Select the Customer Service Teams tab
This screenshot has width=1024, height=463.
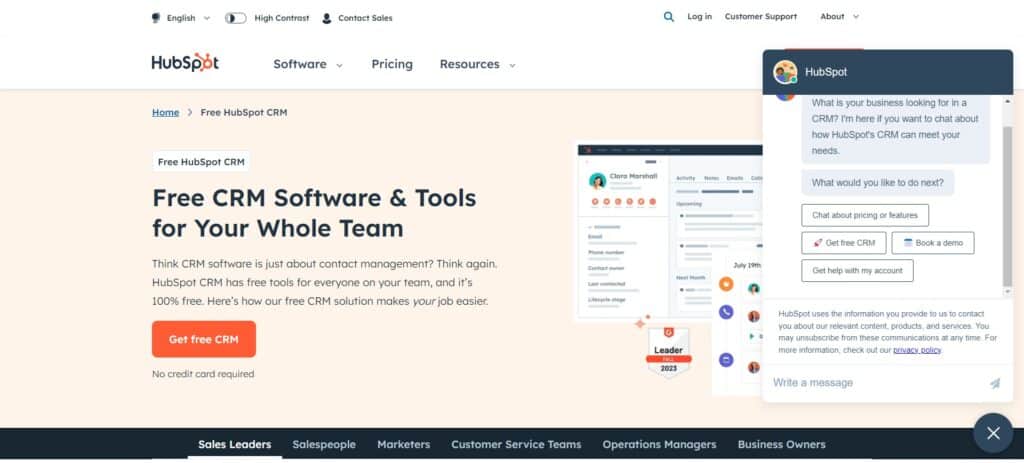[516, 445]
